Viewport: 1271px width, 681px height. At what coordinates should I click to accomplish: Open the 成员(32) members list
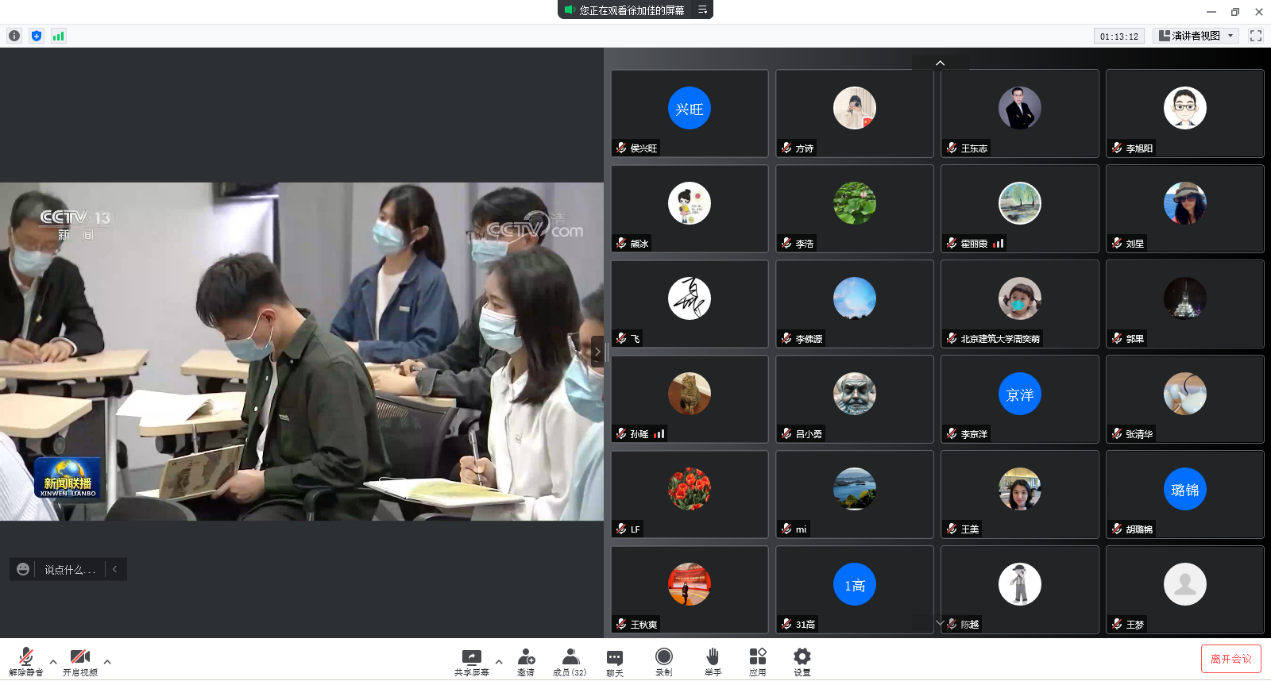(570, 660)
